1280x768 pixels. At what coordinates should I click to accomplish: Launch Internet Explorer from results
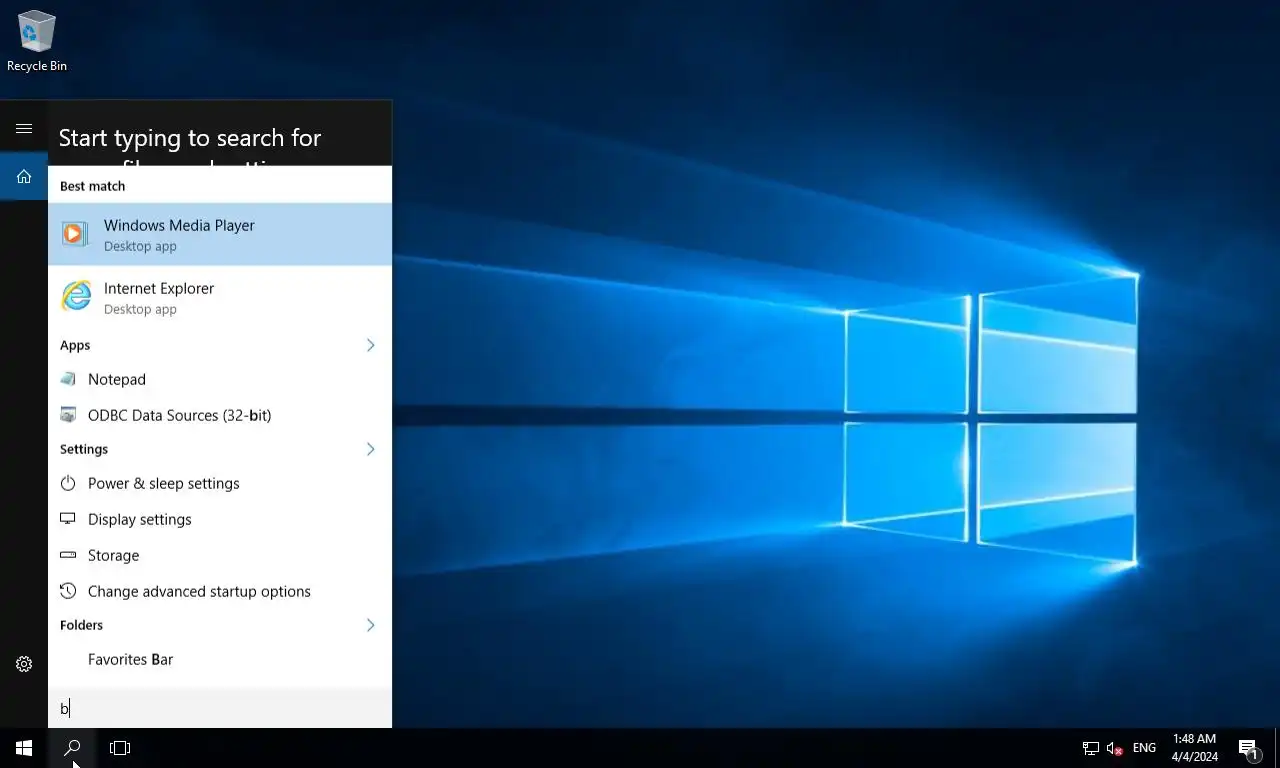pos(220,297)
